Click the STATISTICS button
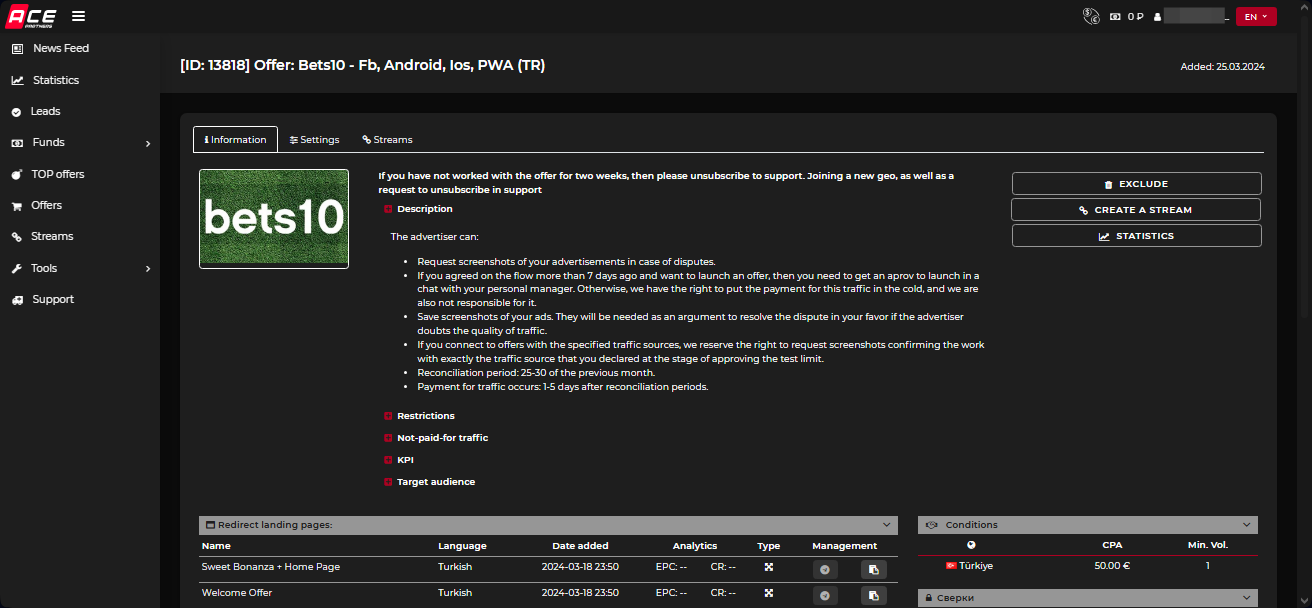The image size is (1312, 608). click(1136, 236)
